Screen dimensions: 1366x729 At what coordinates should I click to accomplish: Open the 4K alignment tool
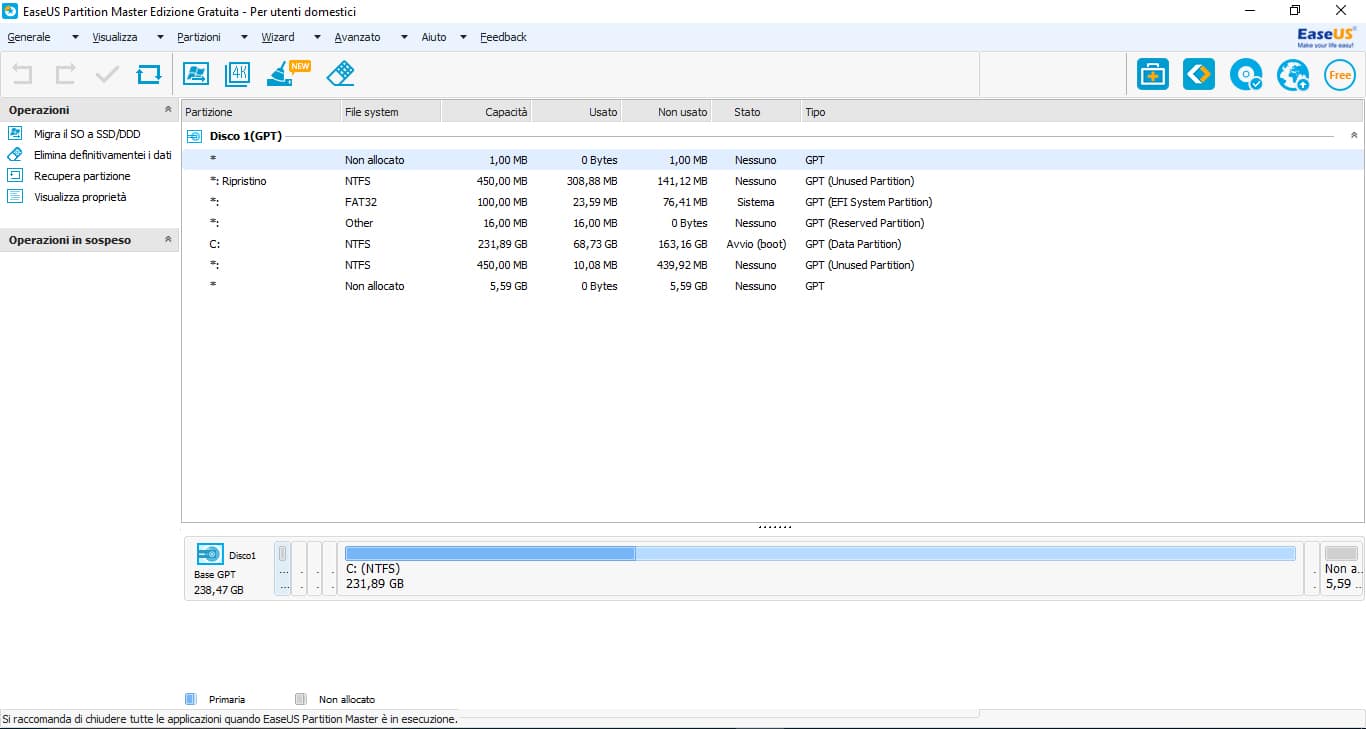[x=237, y=73]
